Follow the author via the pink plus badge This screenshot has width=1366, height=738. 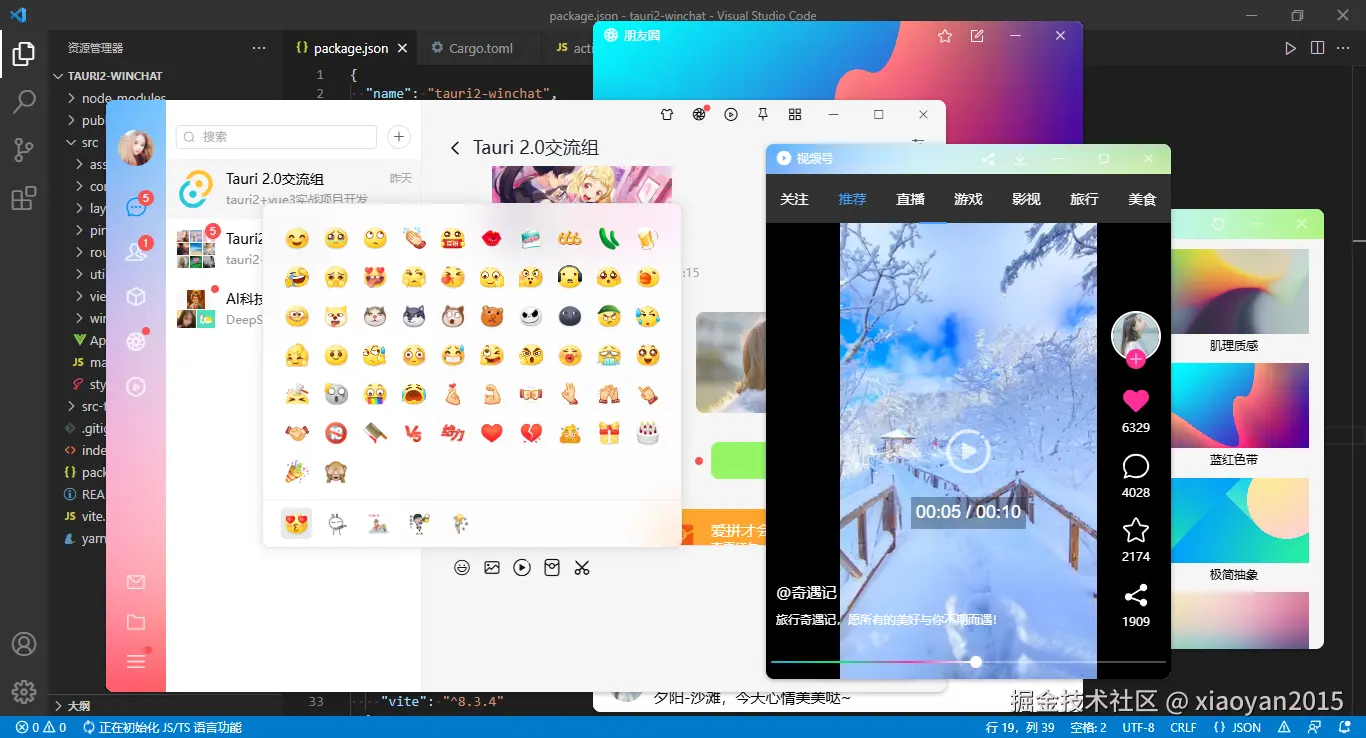1135,359
